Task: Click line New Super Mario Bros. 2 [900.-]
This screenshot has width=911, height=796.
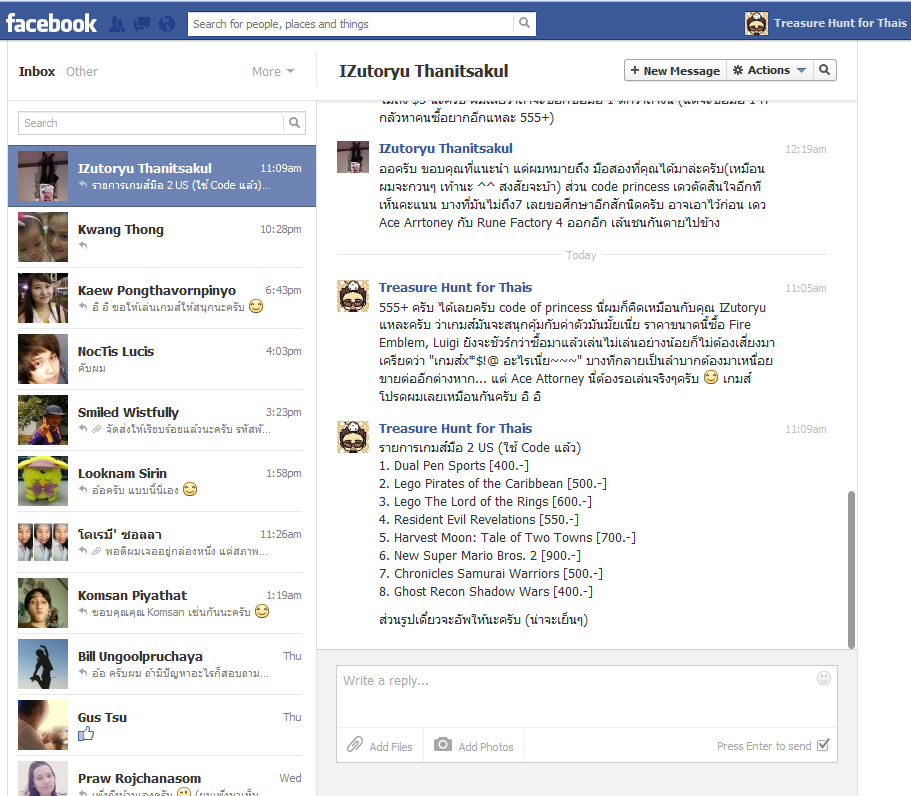Action: pyautogui.click(x=480, y=555)
